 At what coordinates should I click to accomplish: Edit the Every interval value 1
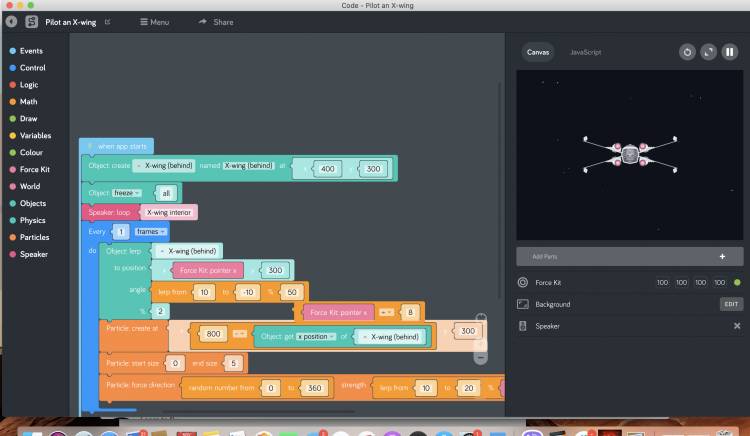(x=121, y=232)
